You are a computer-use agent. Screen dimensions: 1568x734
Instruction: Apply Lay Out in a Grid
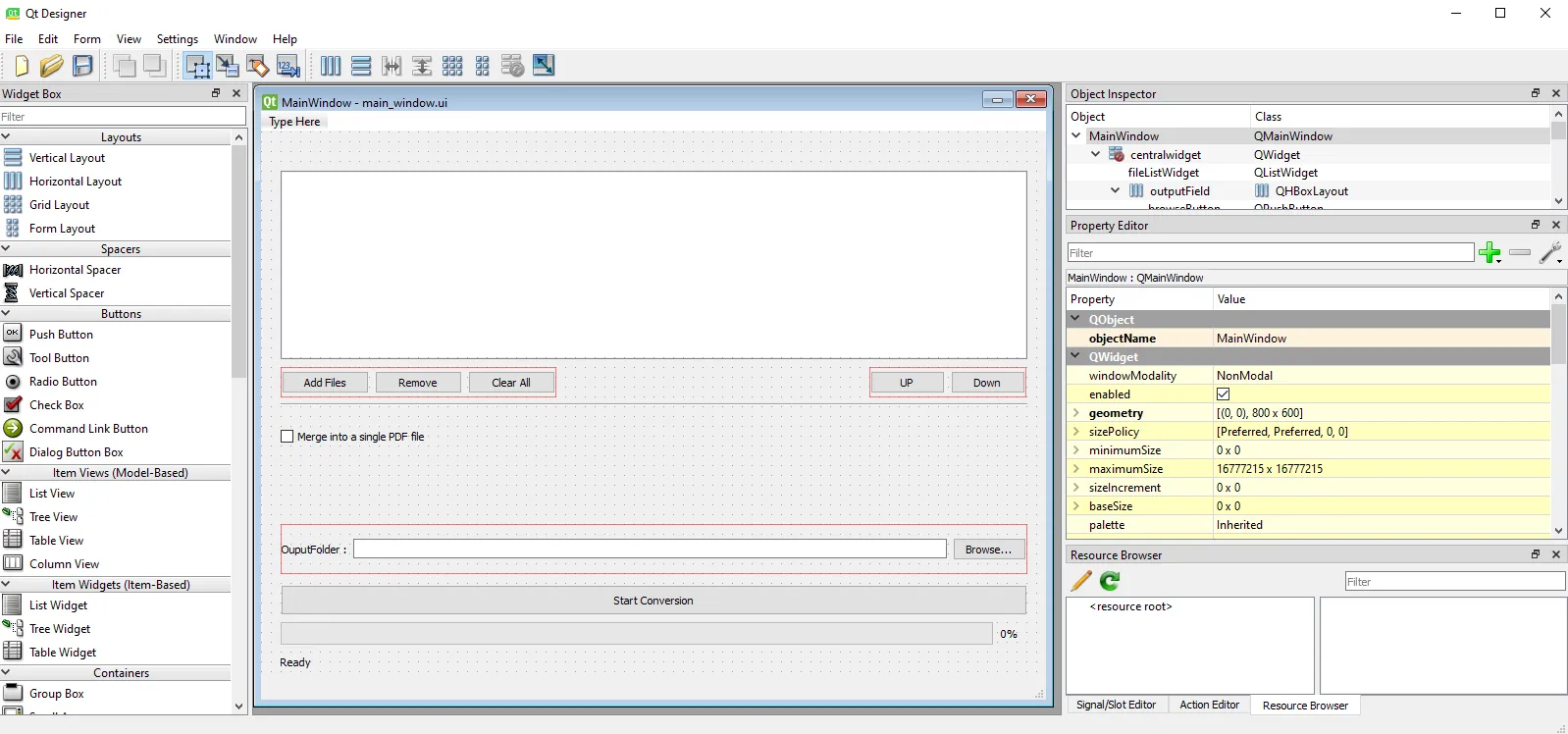click(452, 66)
